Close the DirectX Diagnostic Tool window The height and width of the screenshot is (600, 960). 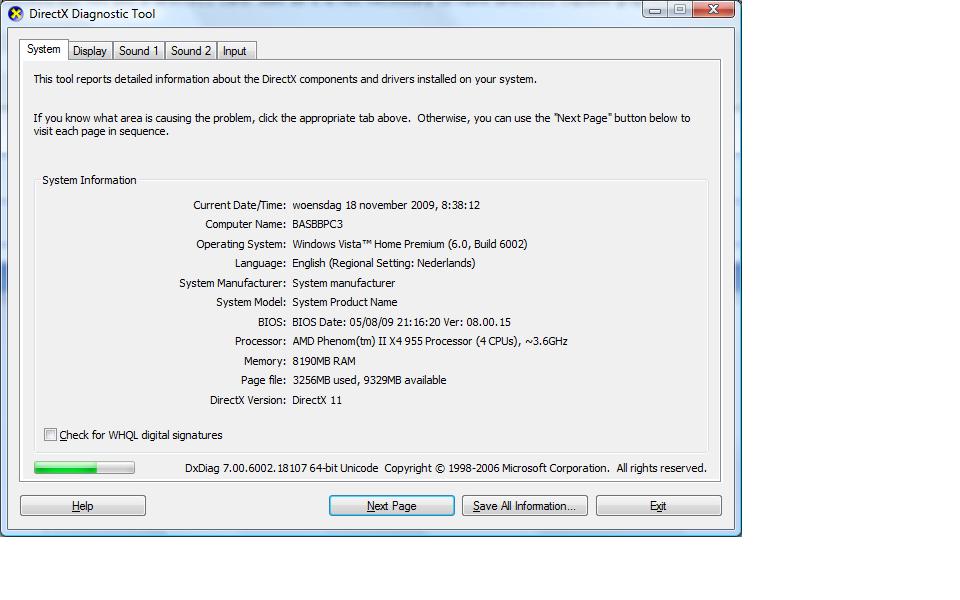point(713,10)
